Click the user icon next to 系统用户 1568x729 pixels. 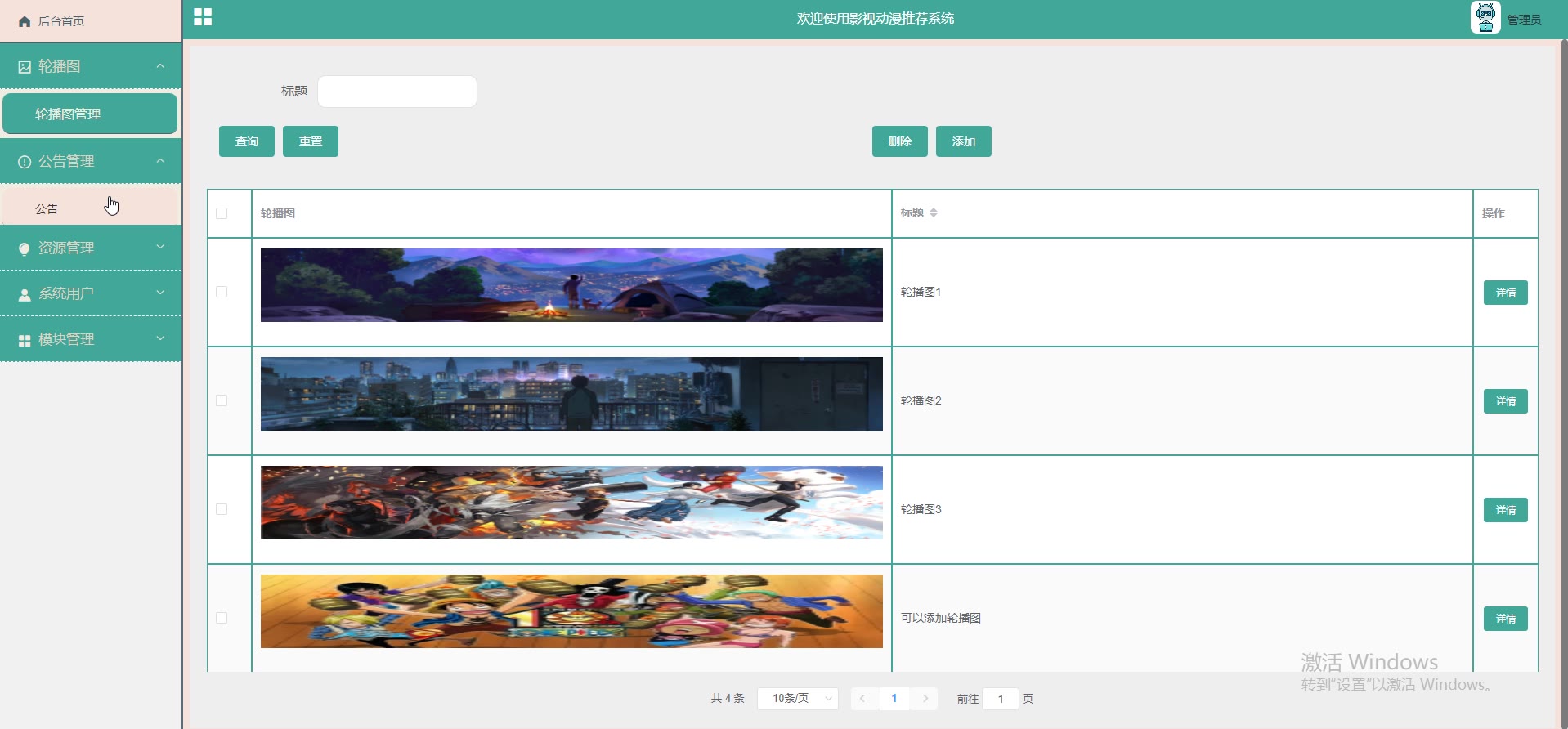pyautogui.click(x=25, y=294)
